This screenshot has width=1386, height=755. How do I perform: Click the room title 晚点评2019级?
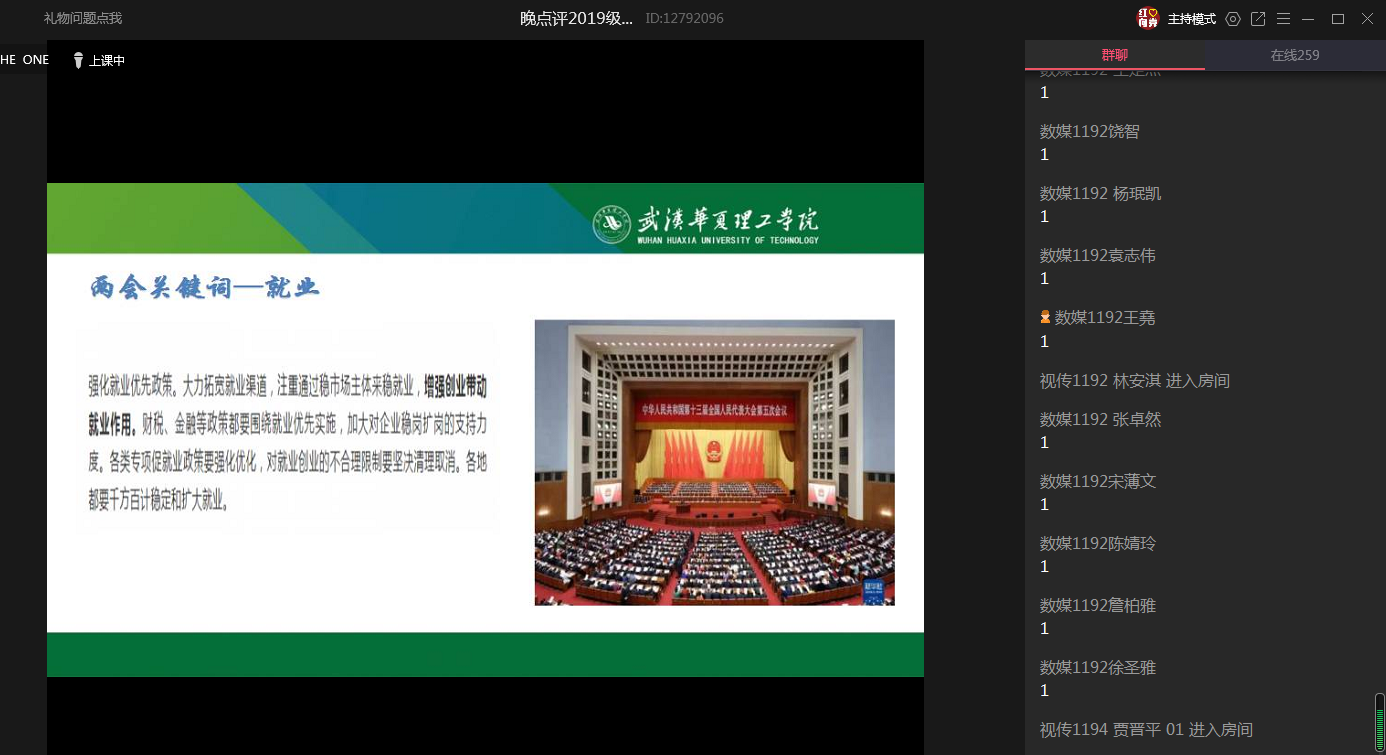pyautogui.click(x=576, y=18)
